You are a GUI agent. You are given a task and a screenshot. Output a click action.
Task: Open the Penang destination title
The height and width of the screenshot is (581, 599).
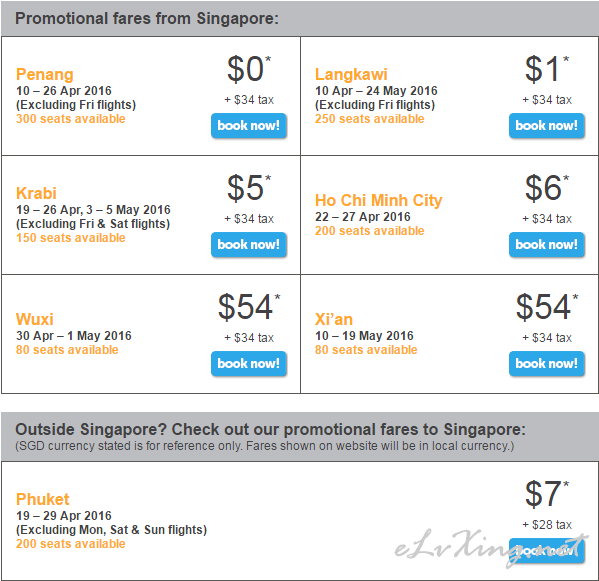tap(45, 74)
